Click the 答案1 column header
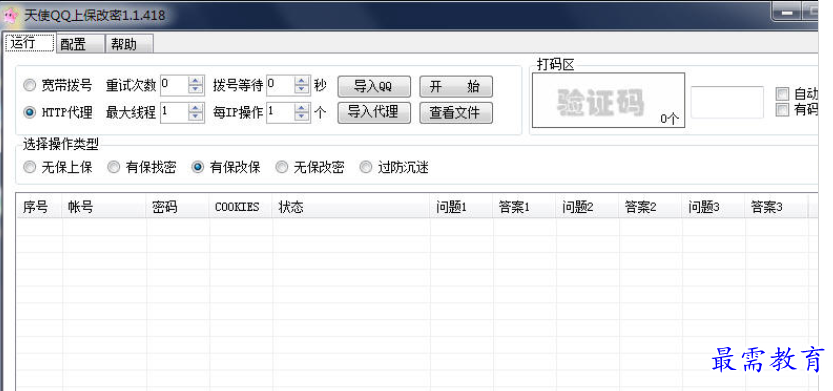Screen dimensions: 833x391 (x=524, y=207)
